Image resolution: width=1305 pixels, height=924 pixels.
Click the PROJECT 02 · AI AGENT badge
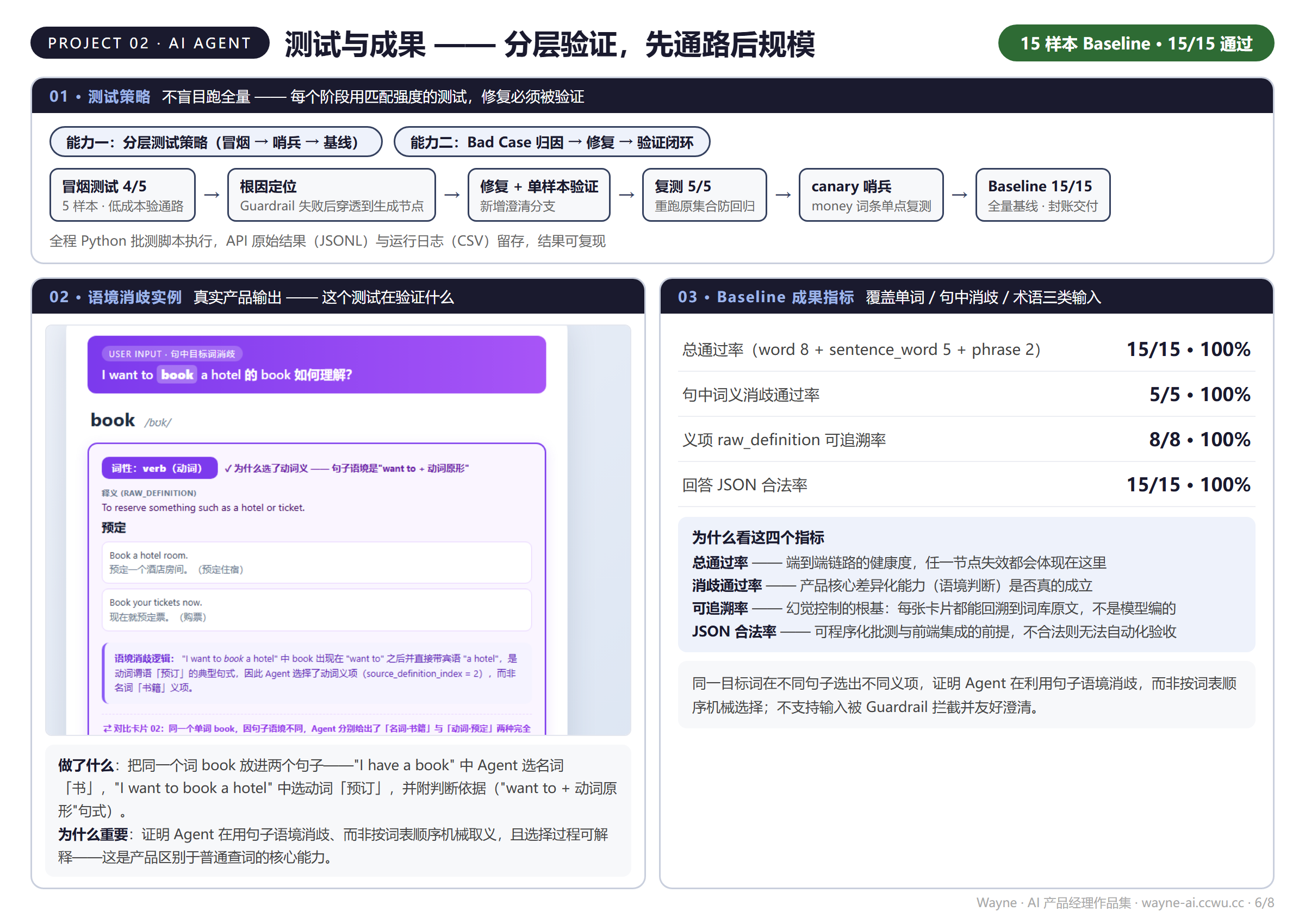coord(150,43)
